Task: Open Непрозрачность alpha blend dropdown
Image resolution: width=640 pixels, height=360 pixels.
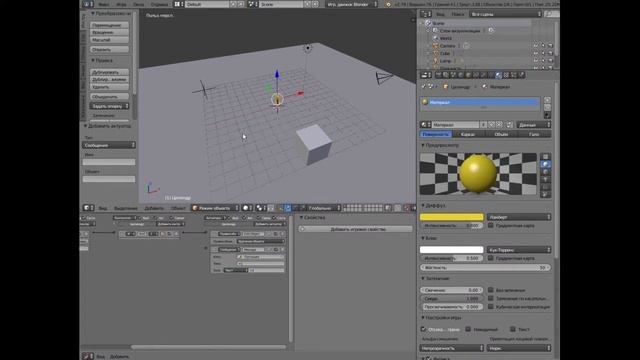Action: (451, 348)
